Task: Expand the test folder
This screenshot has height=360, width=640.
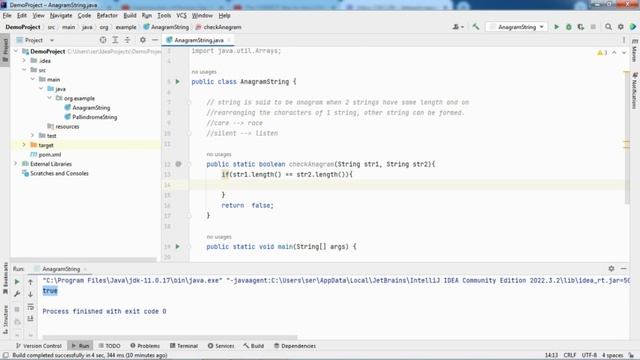Action: click(33, 136)
